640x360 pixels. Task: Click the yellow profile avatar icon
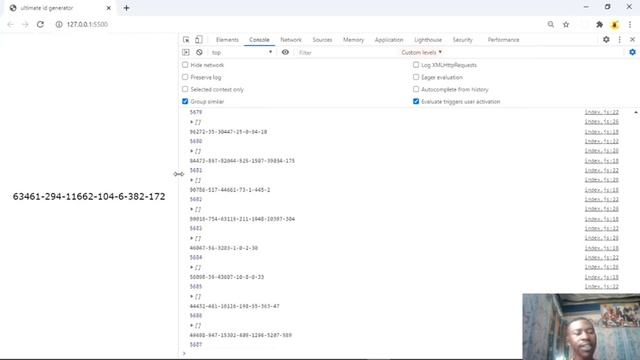click(615, 24)
